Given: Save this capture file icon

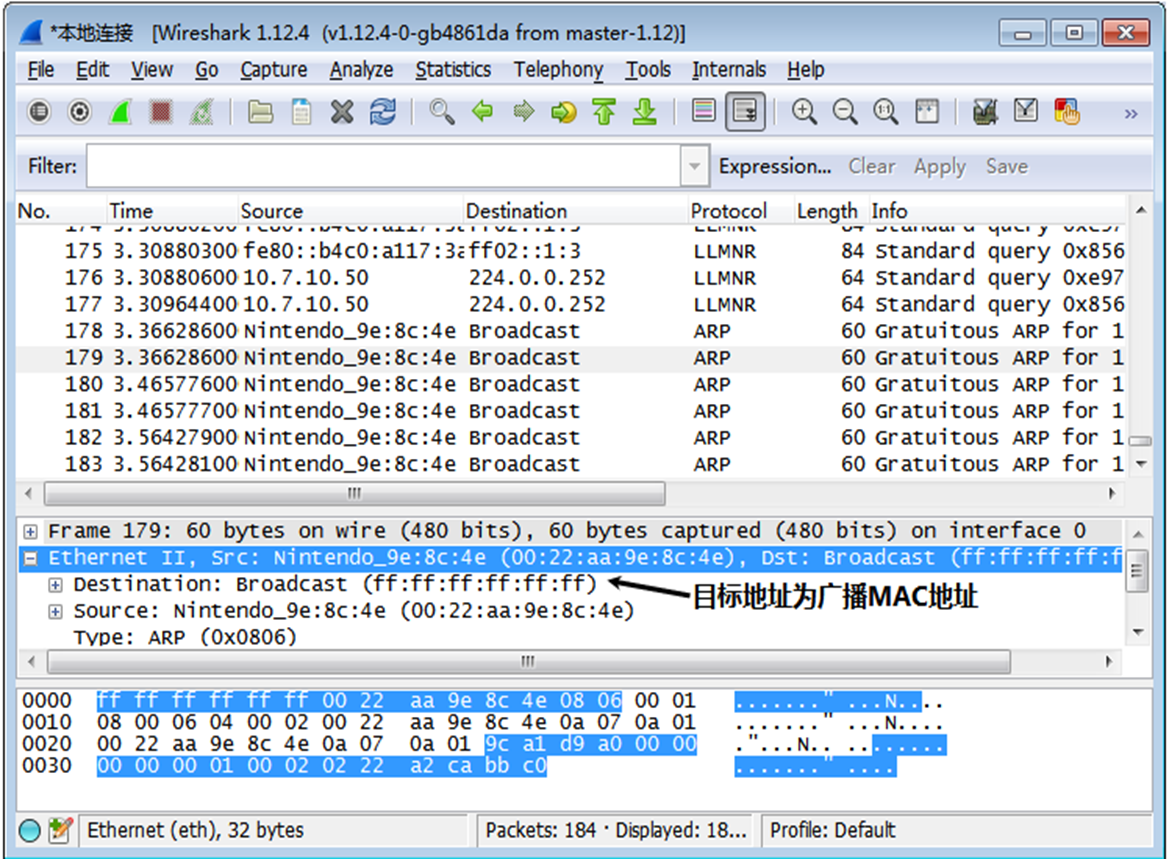Looking at the screenshot, I should click(301, 112).
